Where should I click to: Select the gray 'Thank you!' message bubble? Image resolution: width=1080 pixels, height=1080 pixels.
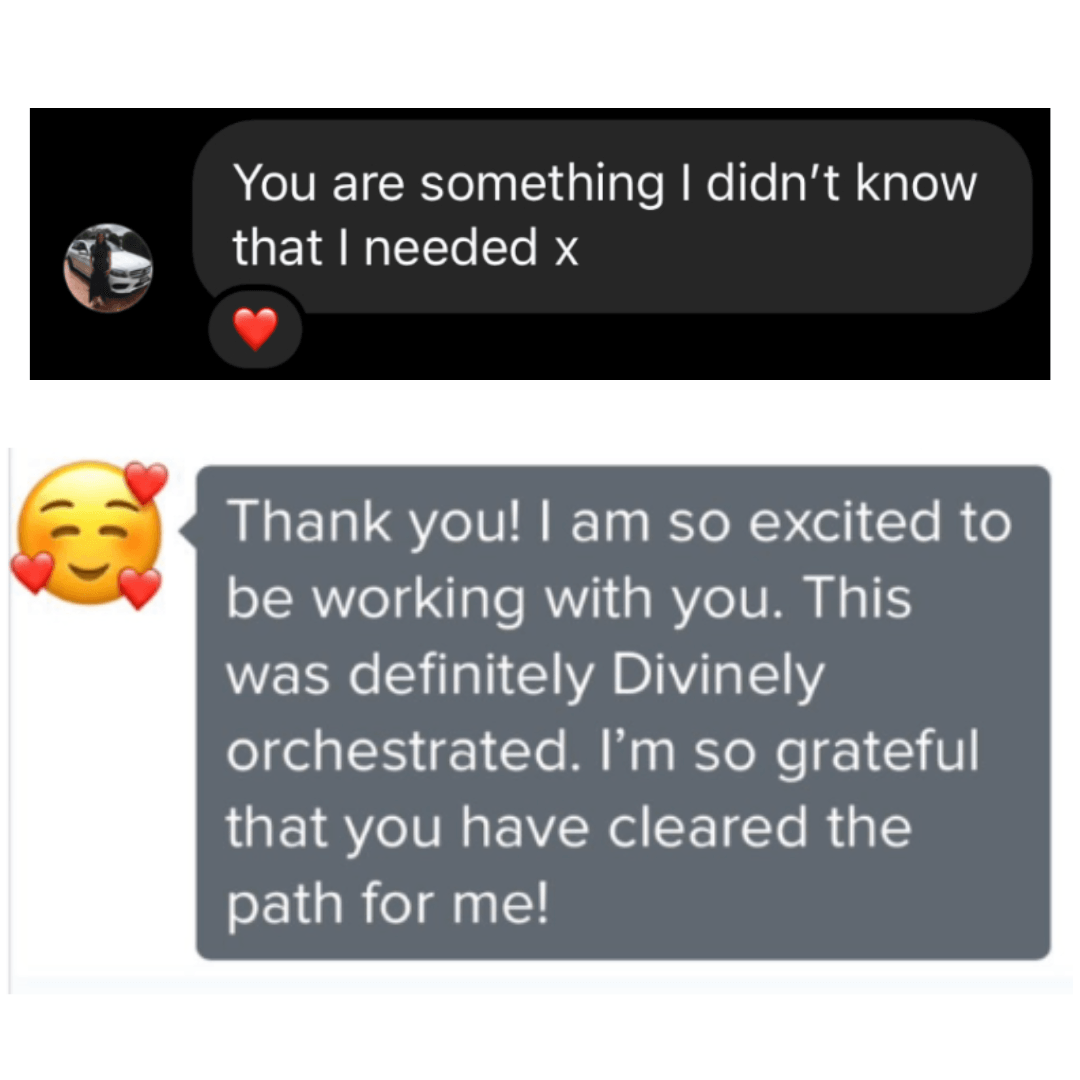(623, 712)
